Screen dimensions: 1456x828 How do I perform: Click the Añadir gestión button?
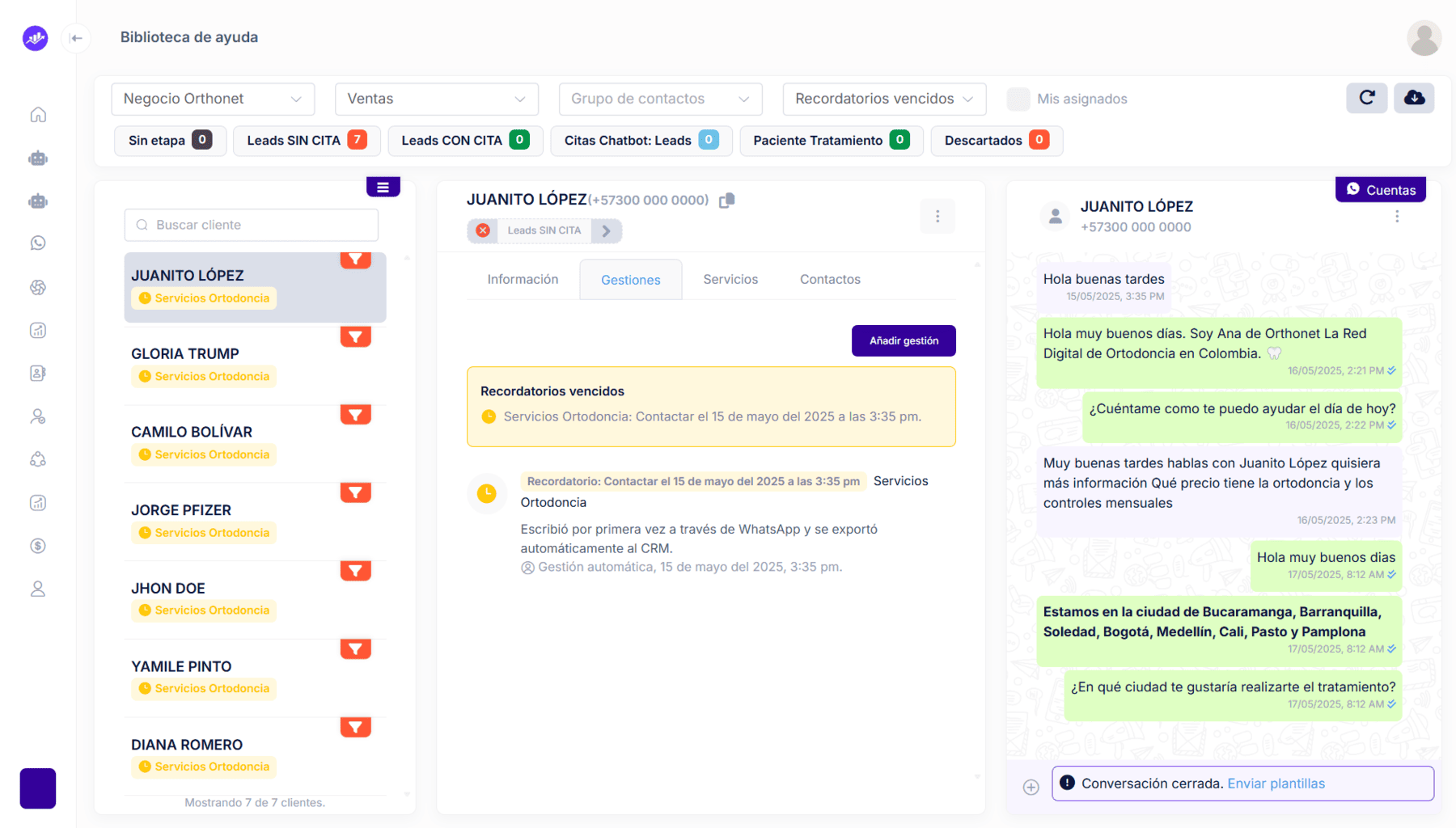coord(903,341)
